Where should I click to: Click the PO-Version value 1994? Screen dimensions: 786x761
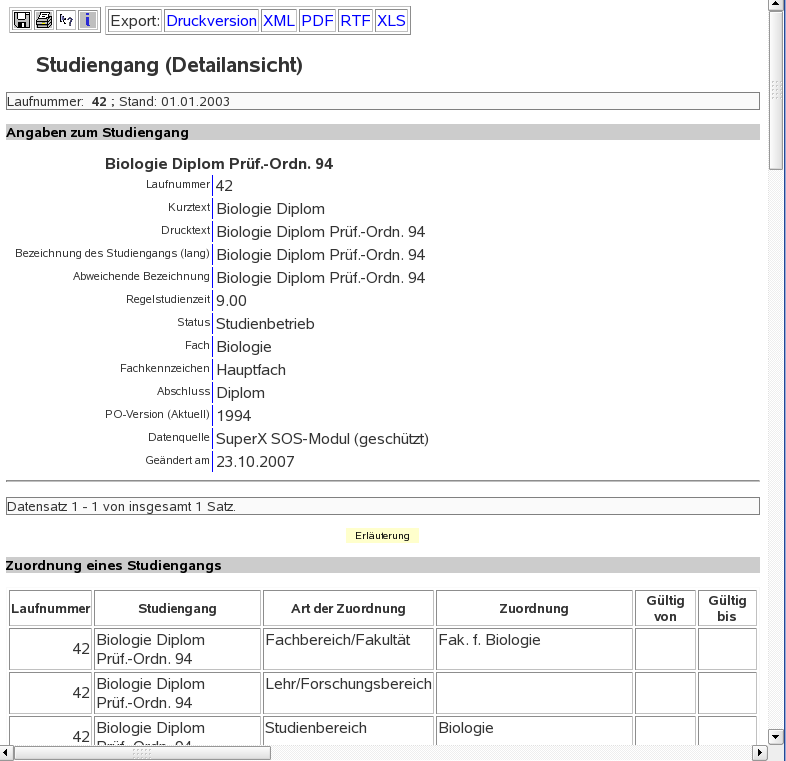tap(234, 416)
